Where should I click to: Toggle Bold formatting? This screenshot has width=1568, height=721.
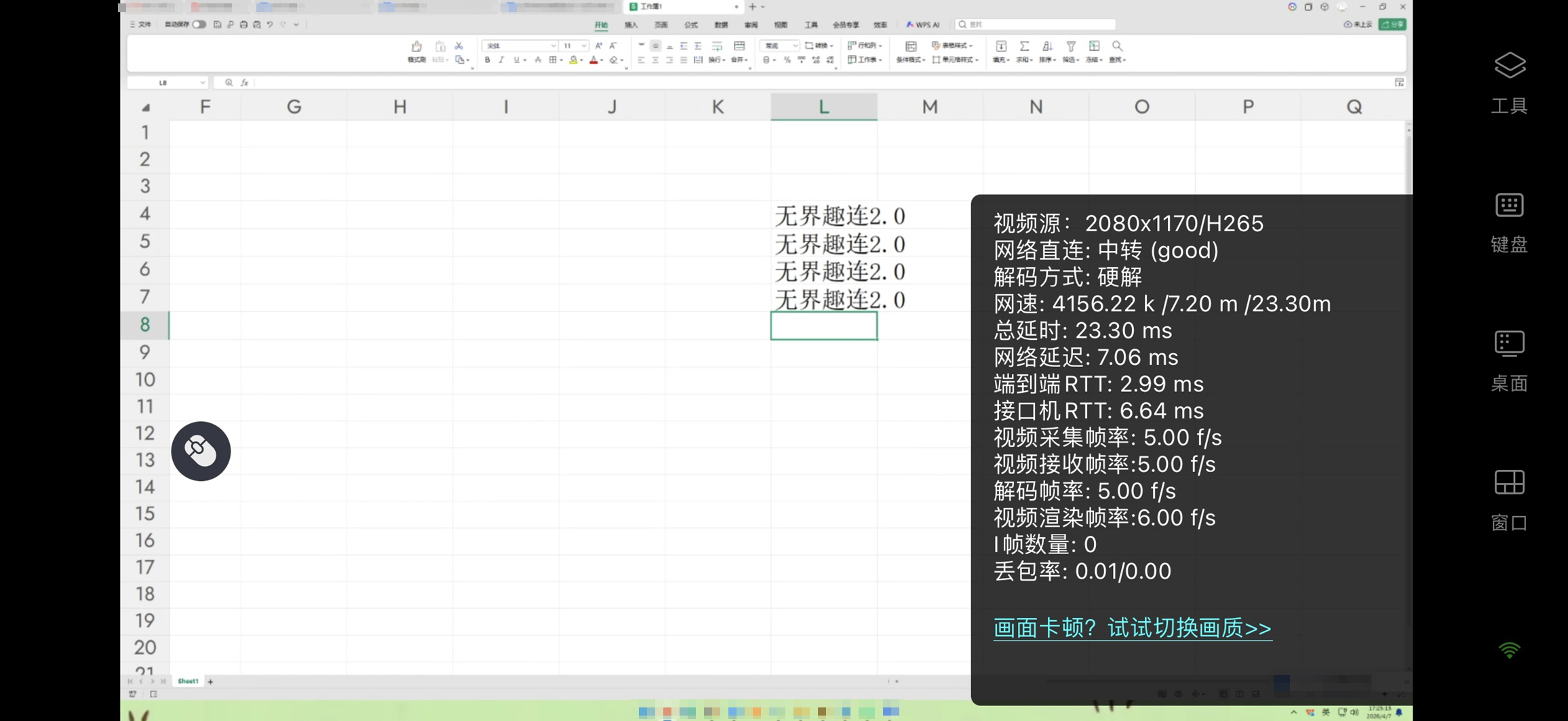[487, 60]
